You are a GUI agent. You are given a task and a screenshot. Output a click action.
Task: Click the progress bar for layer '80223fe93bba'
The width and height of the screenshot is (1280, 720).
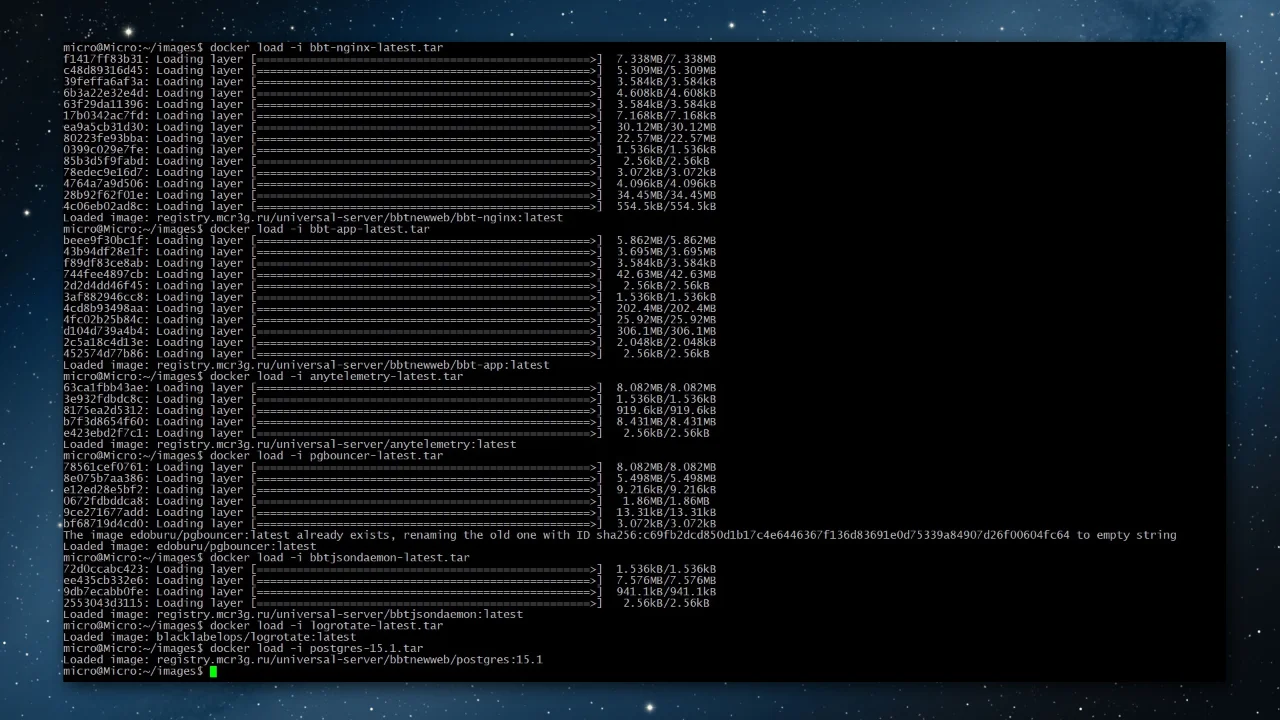point(426,138)
